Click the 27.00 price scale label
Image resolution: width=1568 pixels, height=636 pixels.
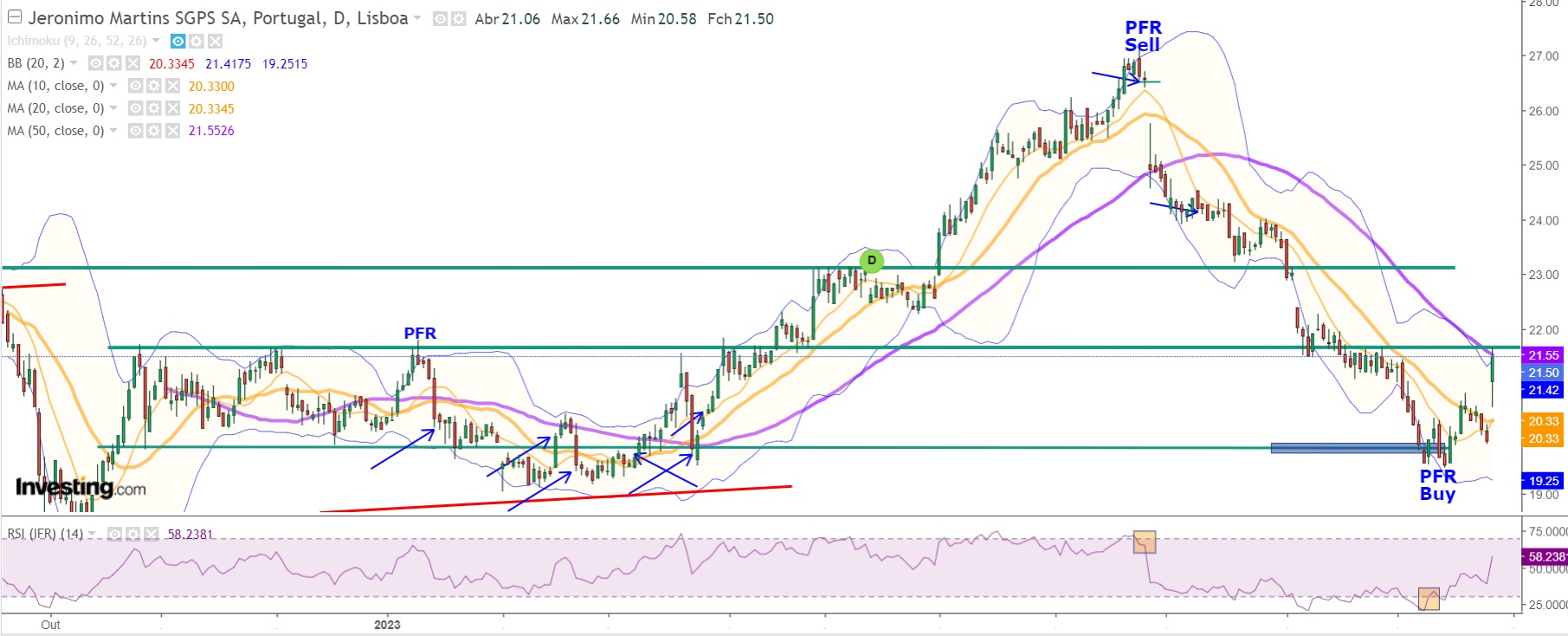tap(1544, 55)
